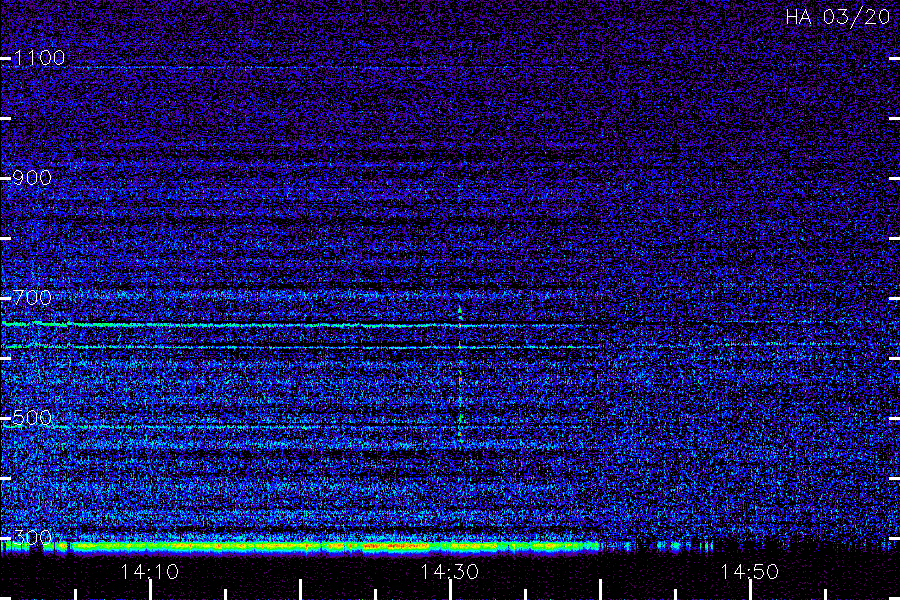Click the 500 frequency axis label
The width and height of the screenshot is (900, 600).
[32, 417]
